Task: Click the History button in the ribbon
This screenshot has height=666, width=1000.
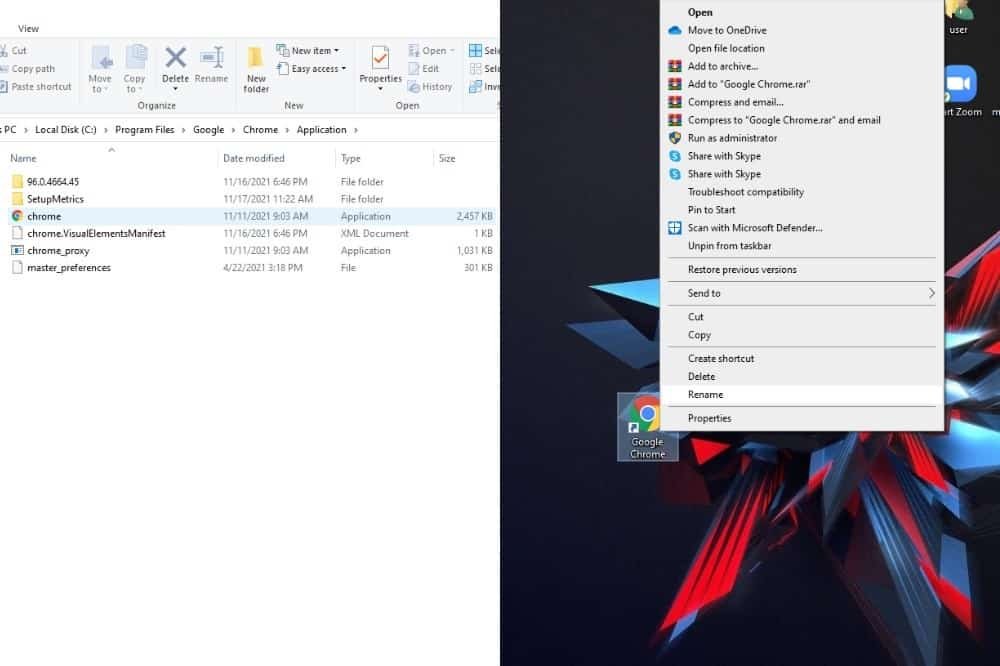Action: (x=430, y=87)
